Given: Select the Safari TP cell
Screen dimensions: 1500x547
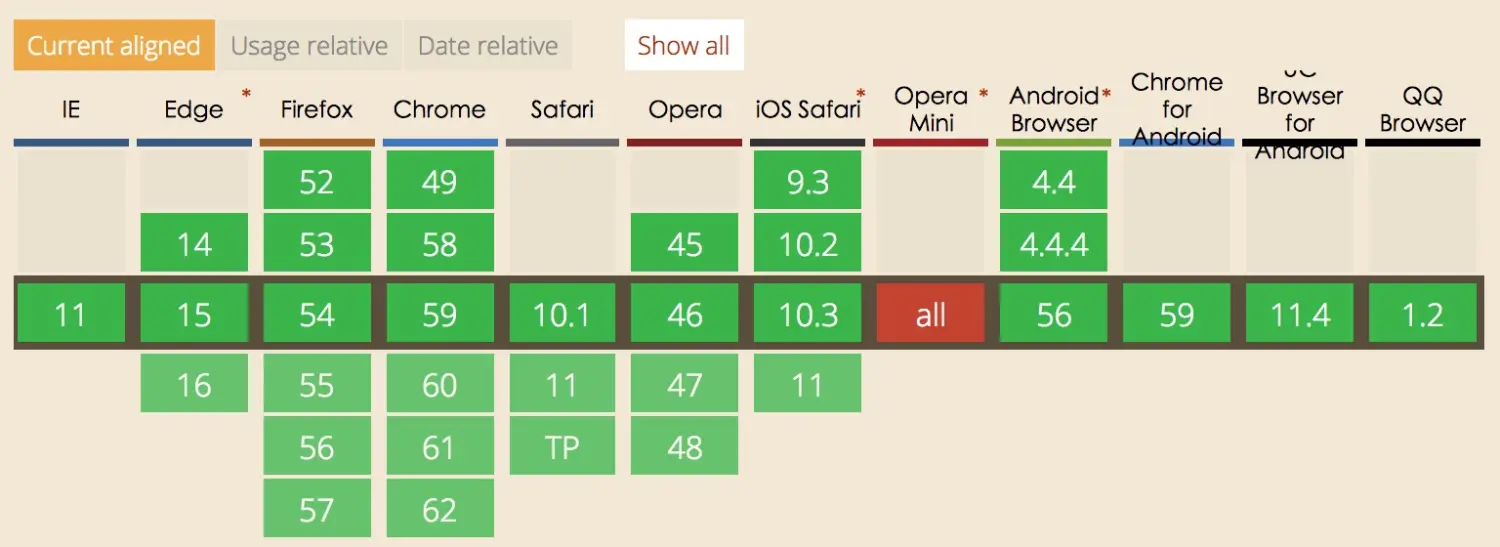Looking at the screenshot, I should [563, 447].
